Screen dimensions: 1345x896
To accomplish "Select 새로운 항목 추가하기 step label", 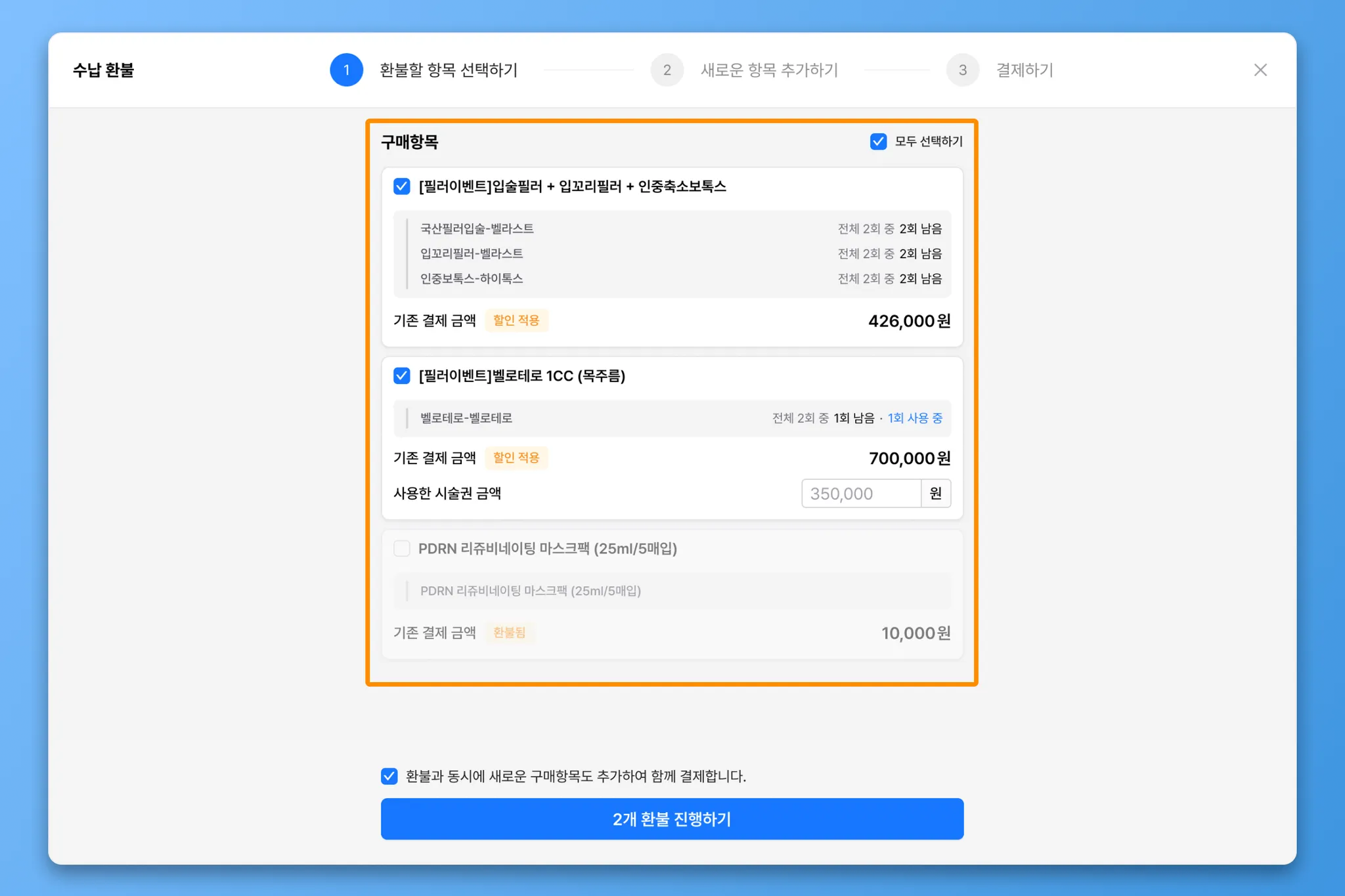I will [769, 70].
